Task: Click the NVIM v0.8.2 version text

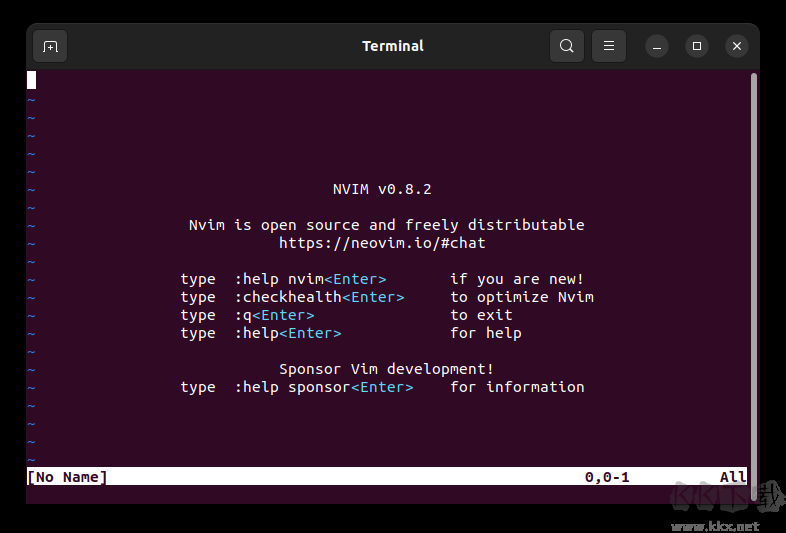Action: [x=382, y=189]
